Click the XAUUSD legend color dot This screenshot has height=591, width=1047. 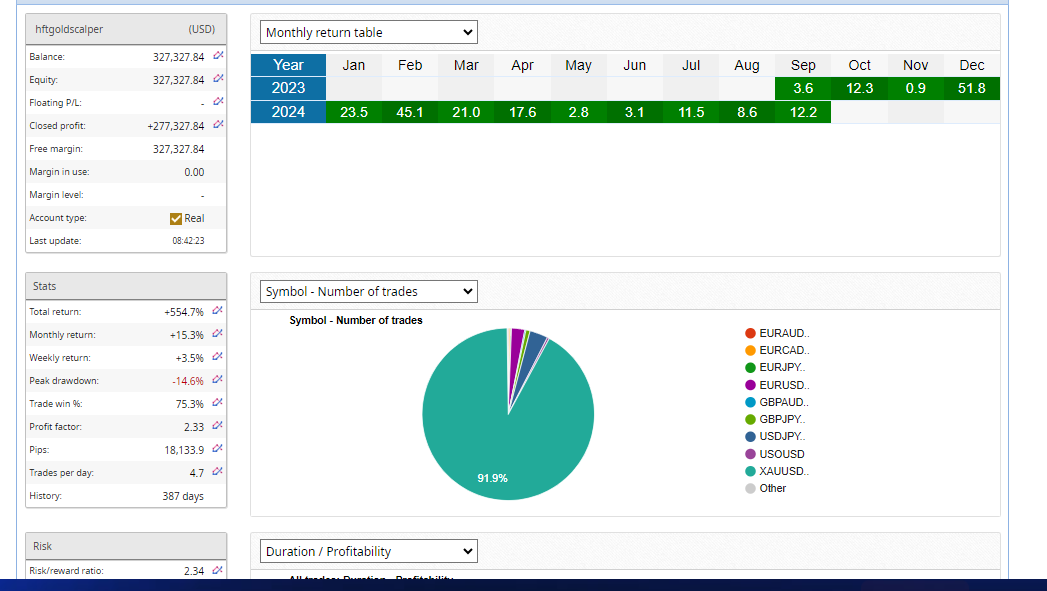tap(751, 471)
